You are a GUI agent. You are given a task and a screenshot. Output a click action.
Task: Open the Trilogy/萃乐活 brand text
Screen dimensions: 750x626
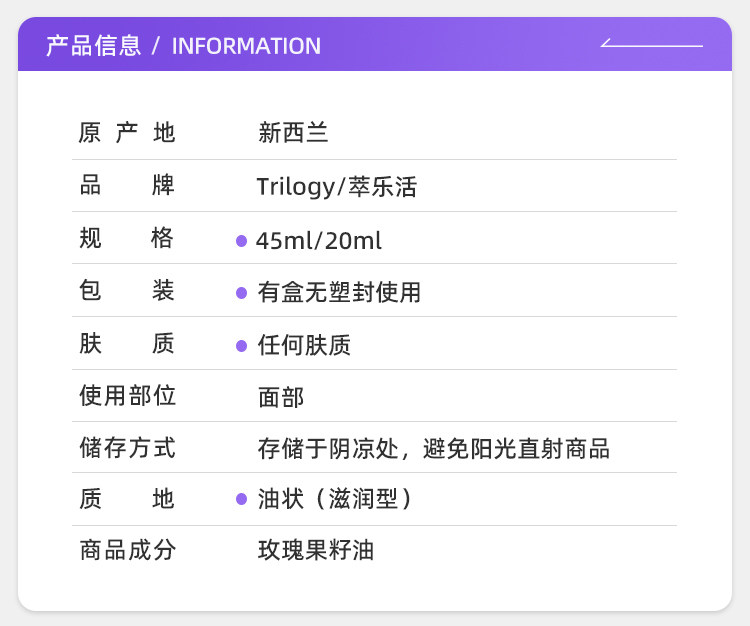pyautogui.click(x=336, y=186)
